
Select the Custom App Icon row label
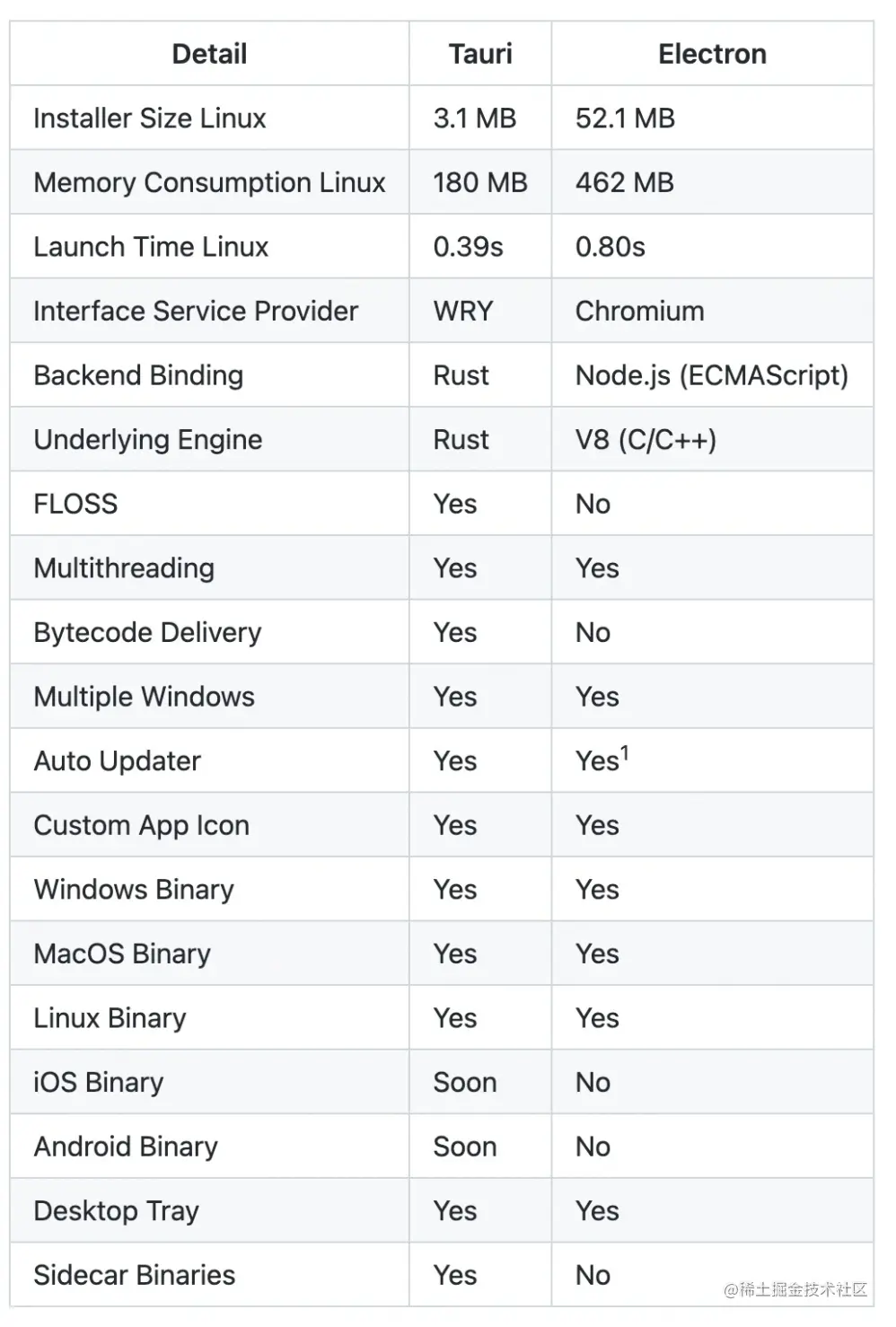[142, 826]
